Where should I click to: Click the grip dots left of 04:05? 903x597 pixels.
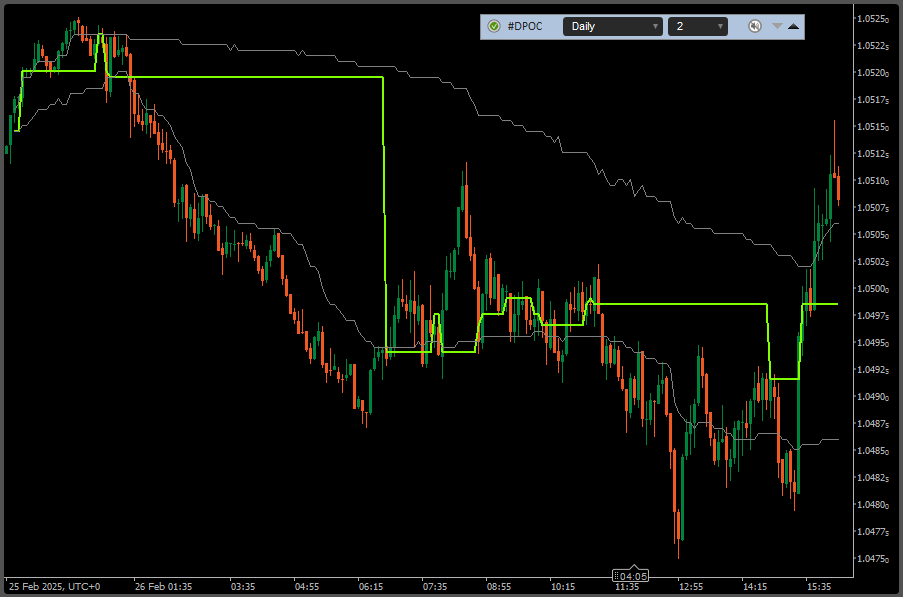point(616,576)
